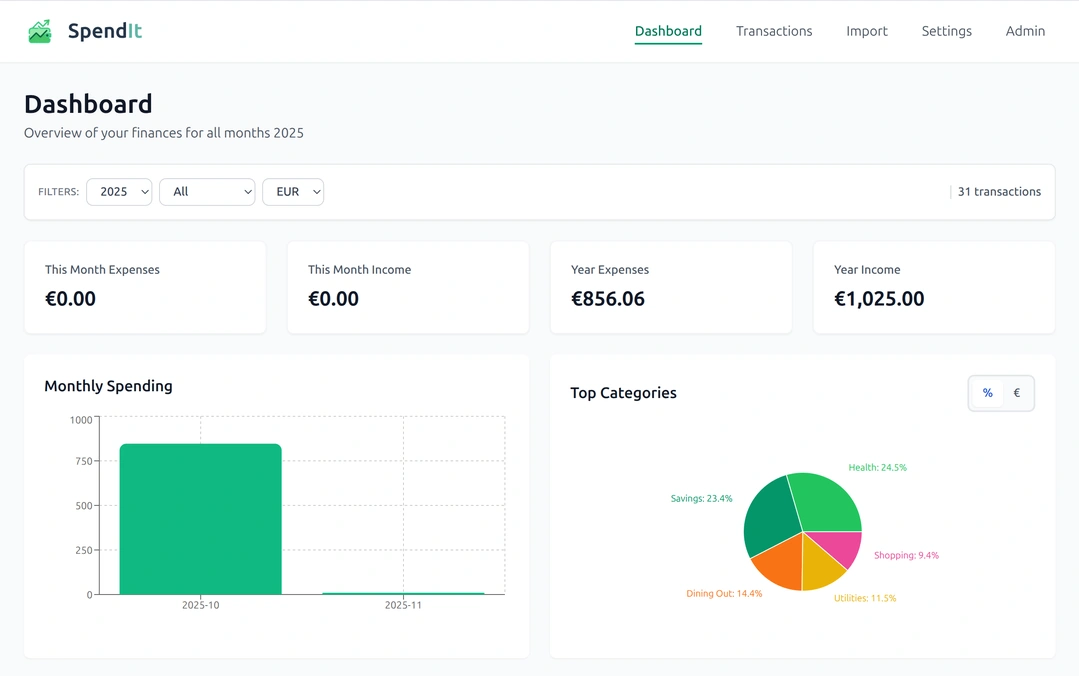The width and height of the screenshot is (1079, 676).
Task: Open the Settings page
Action: coord(946,31)
